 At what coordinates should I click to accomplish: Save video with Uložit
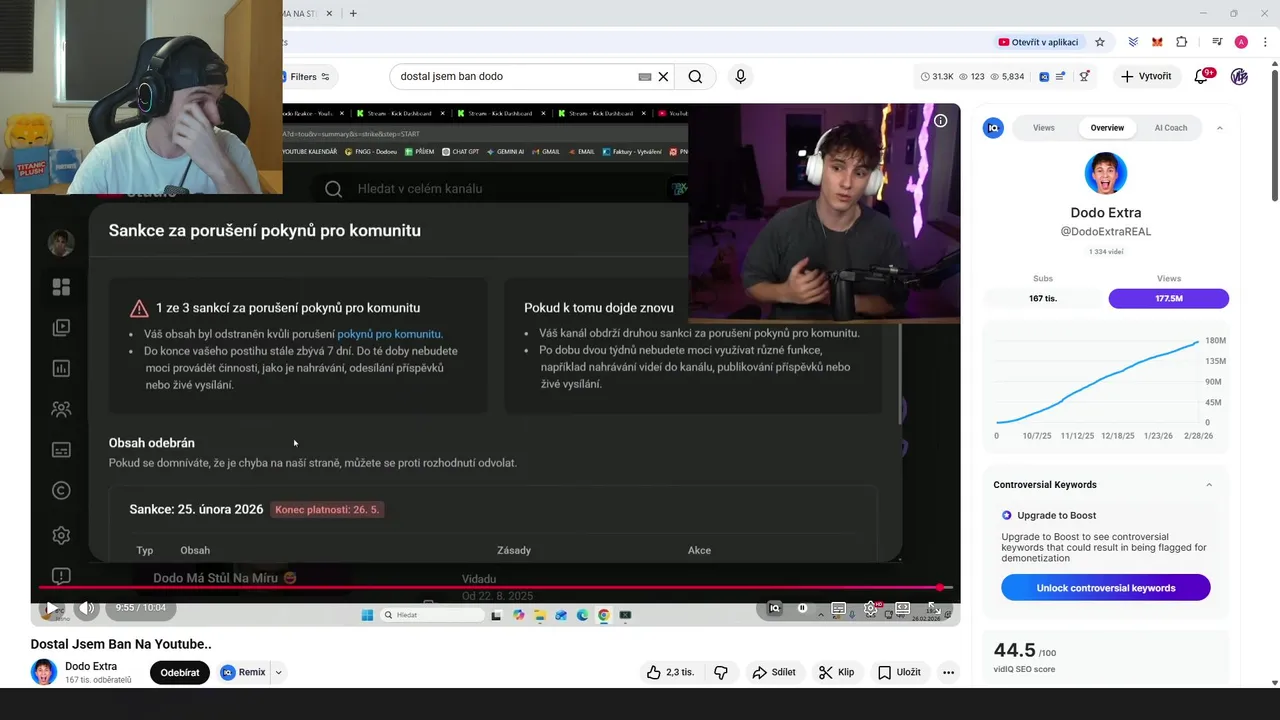click(899, 672)
